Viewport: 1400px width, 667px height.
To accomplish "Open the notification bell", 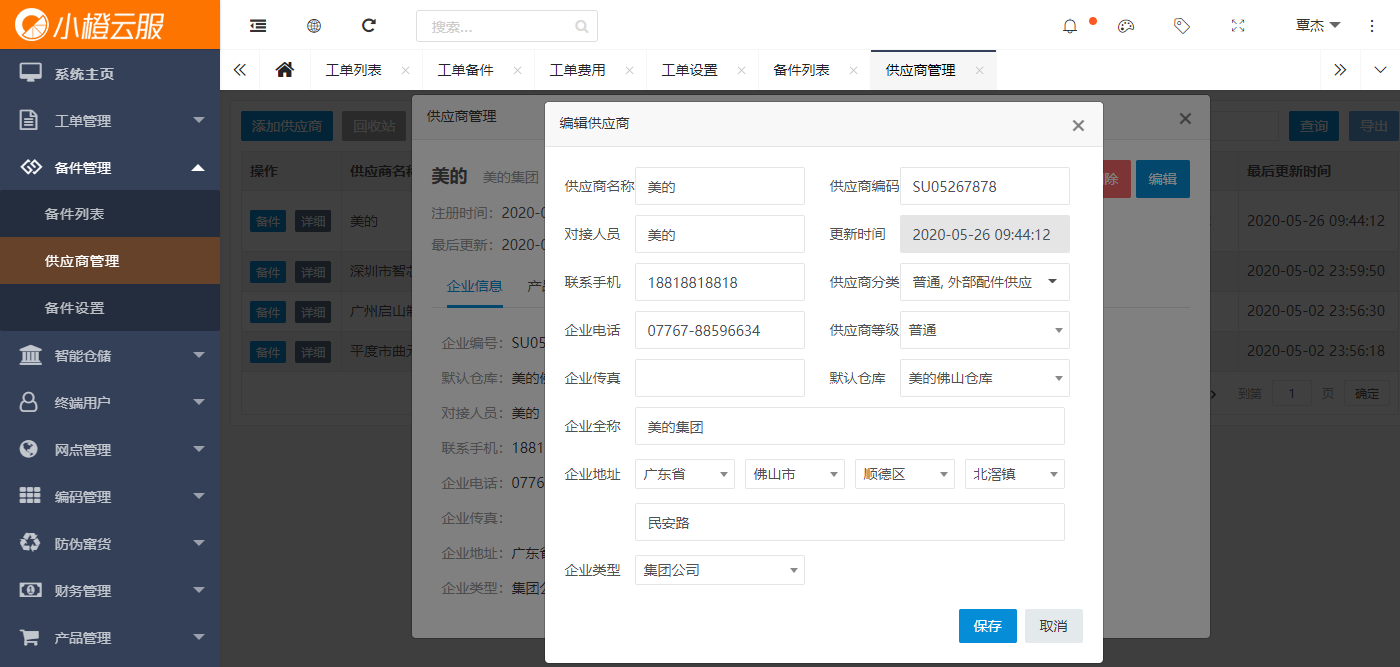I will pos(1070,26).
